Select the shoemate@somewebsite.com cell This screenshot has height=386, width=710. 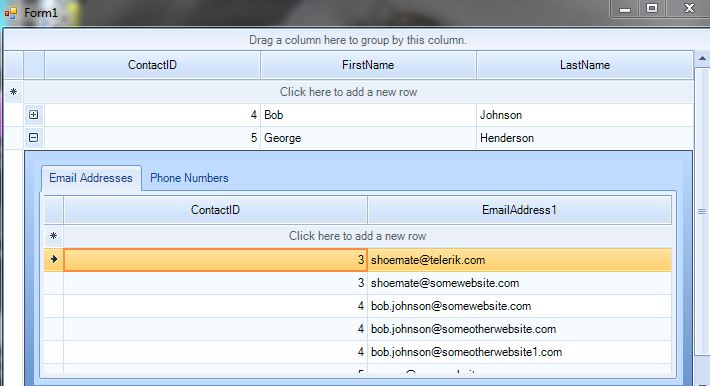click(519, 283)
